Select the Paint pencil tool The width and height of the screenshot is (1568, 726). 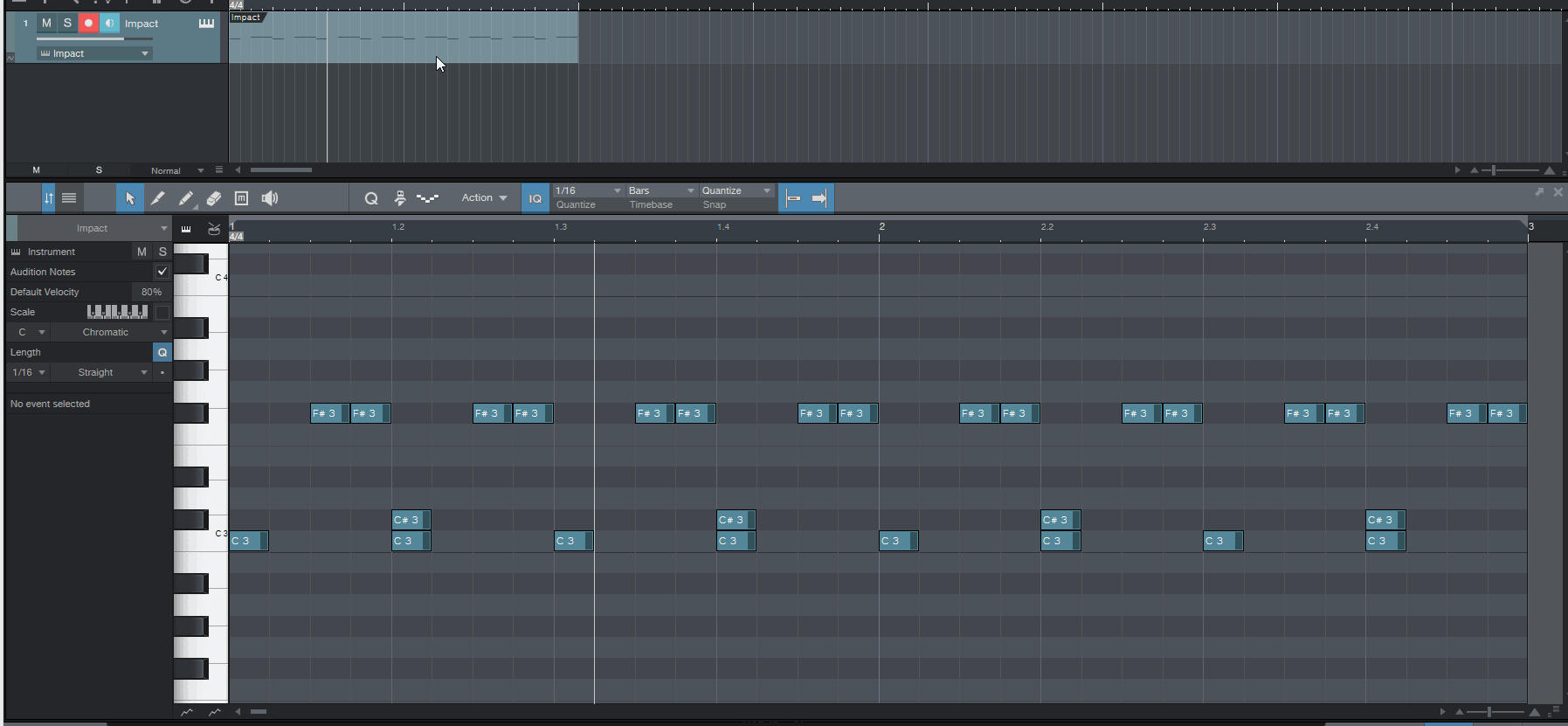[186, 198]
